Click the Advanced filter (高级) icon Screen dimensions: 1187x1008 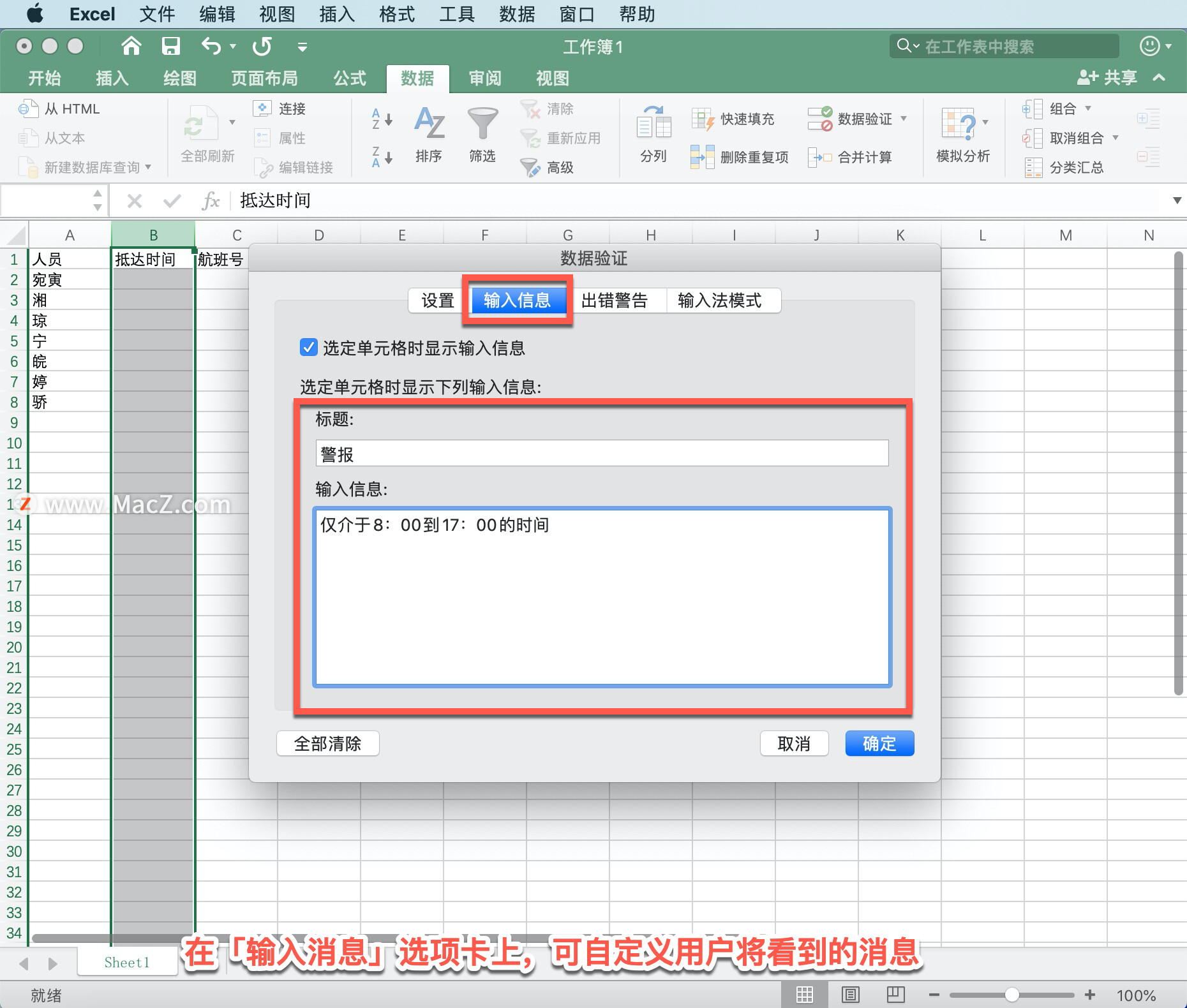(530, 167)
